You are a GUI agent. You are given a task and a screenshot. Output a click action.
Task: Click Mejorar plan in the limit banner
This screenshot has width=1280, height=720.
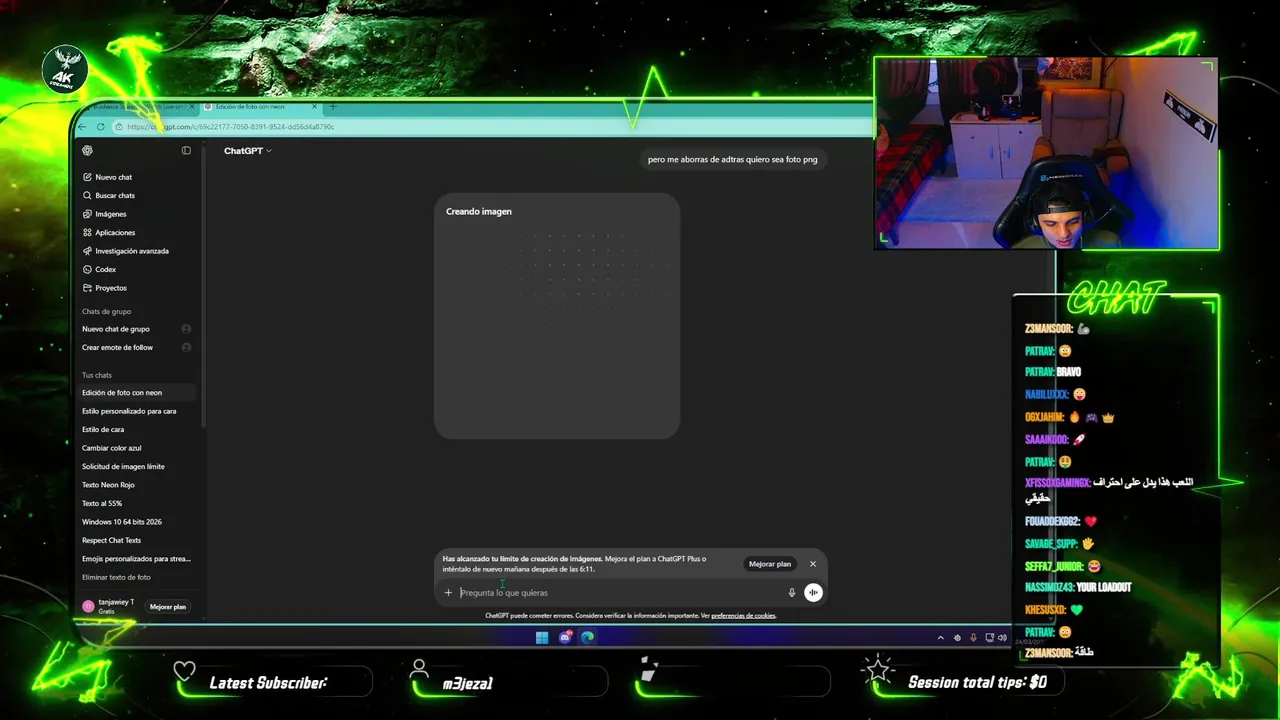pos(770,564)
